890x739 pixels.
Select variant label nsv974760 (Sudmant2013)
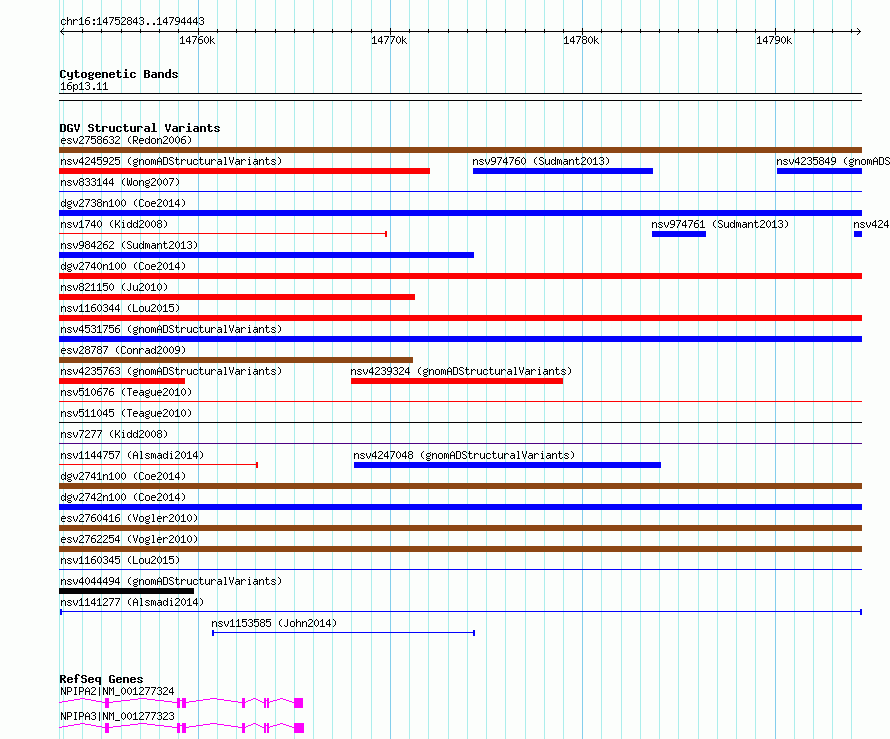point(541,161)
